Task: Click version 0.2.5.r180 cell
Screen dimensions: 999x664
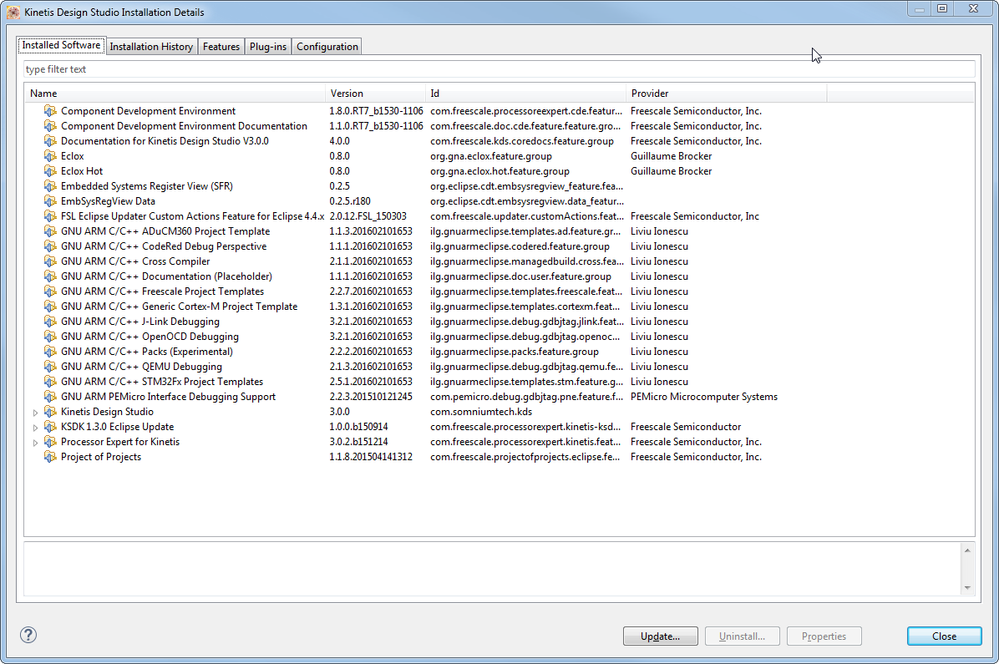Action: pyautogui.click(x=350, y=201)
